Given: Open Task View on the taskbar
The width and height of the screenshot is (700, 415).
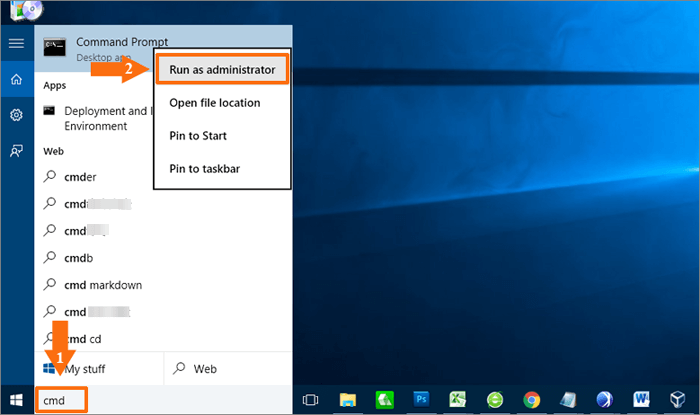Looking at the screenshot, I should pos(310,400).
